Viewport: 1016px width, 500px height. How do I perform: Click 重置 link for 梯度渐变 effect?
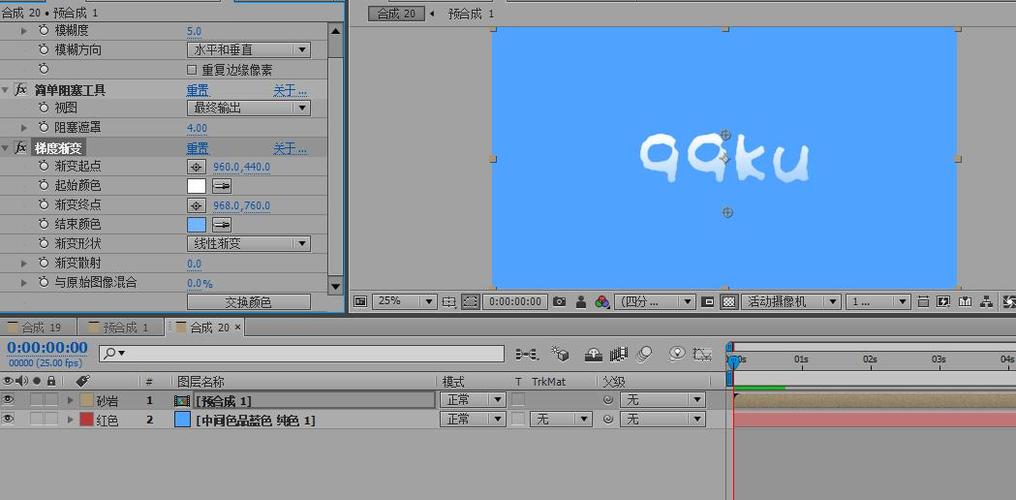click(x=198, y=148)
